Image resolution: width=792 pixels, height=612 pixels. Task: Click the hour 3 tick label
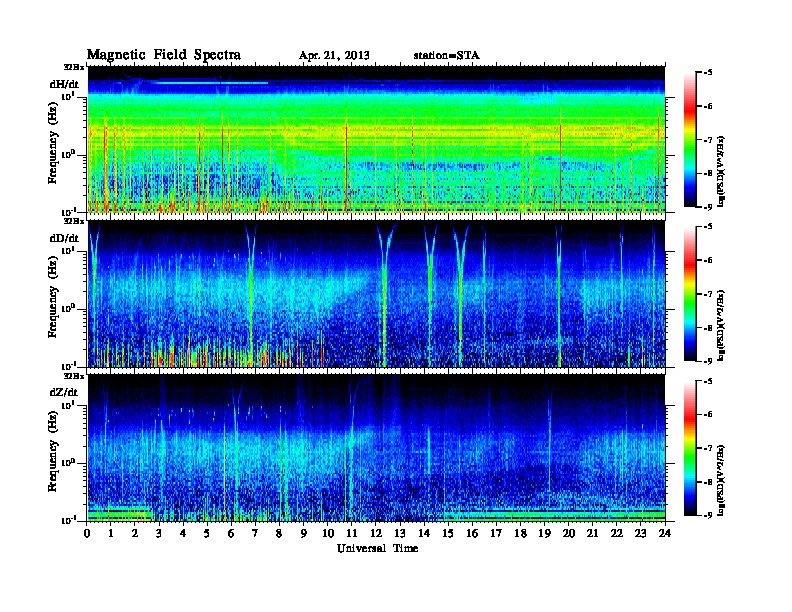tap(160, 533)
